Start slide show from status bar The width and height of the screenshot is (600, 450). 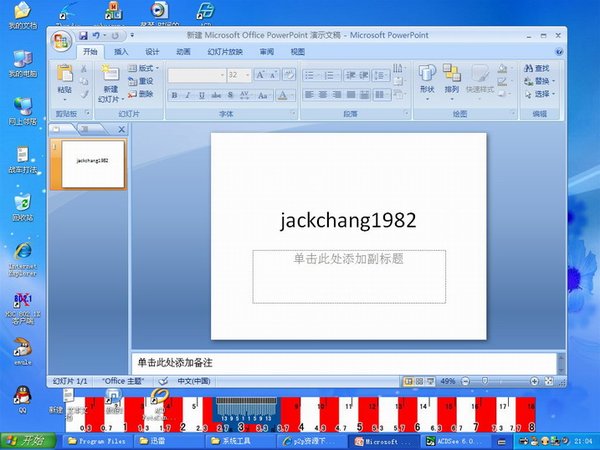tap(430, 381)
